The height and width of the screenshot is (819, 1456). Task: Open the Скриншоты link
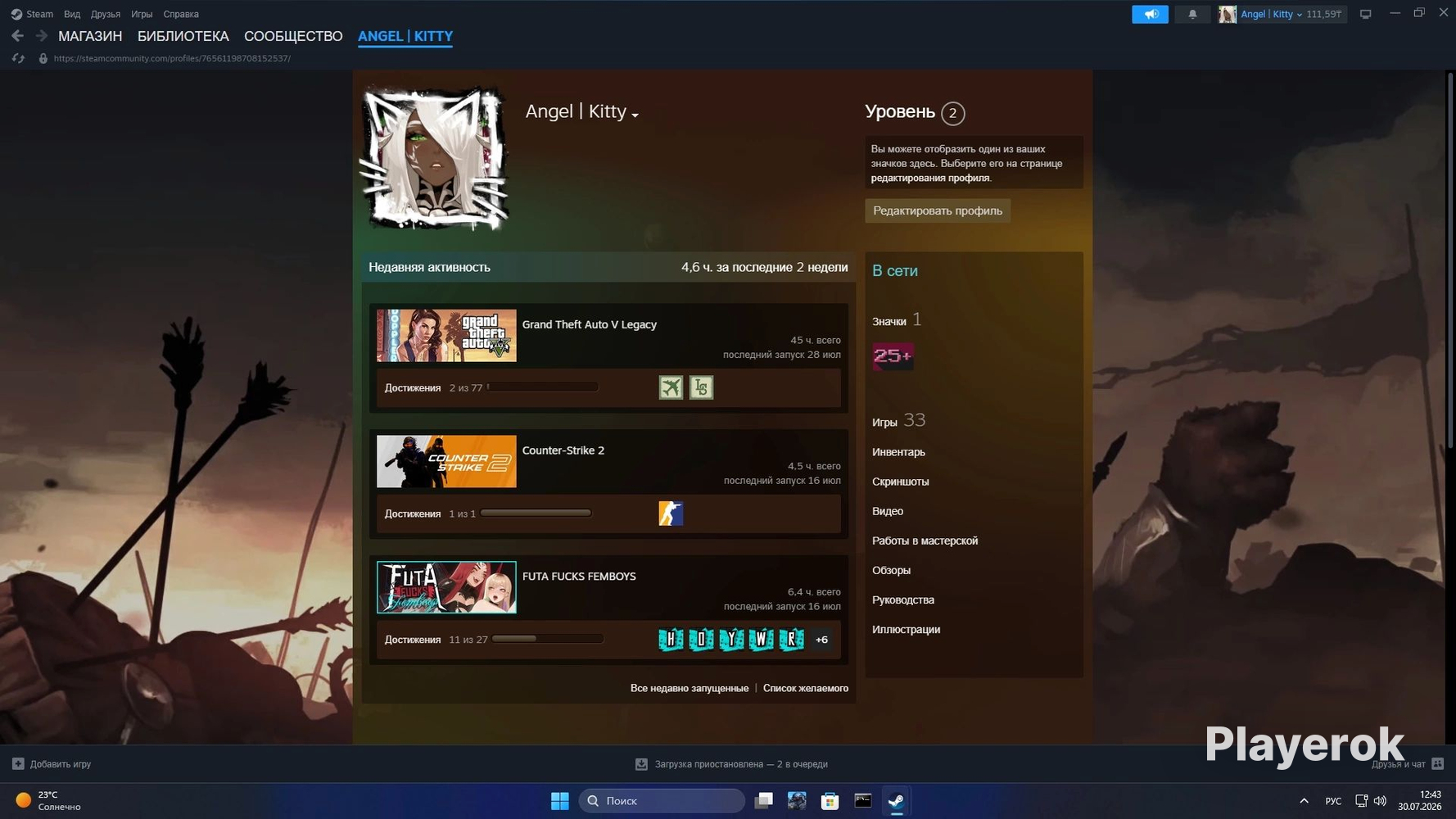click(901, 482)
